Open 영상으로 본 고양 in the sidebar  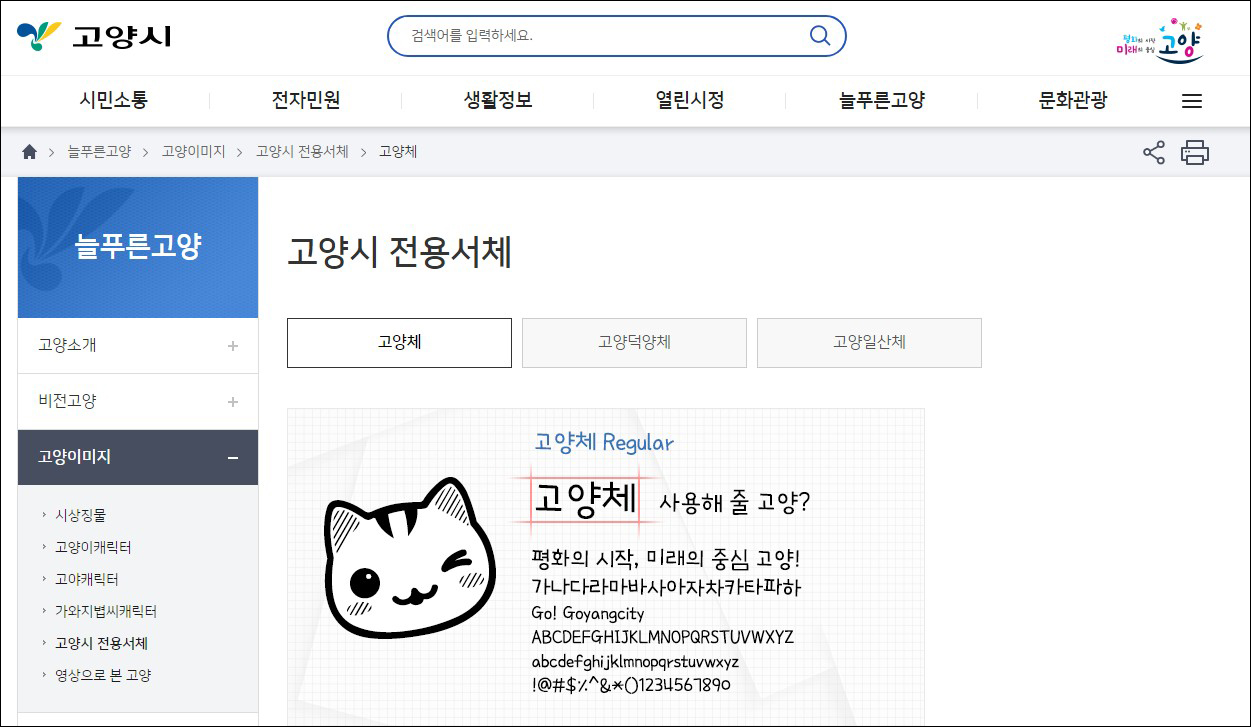click(x=104, y=675)
